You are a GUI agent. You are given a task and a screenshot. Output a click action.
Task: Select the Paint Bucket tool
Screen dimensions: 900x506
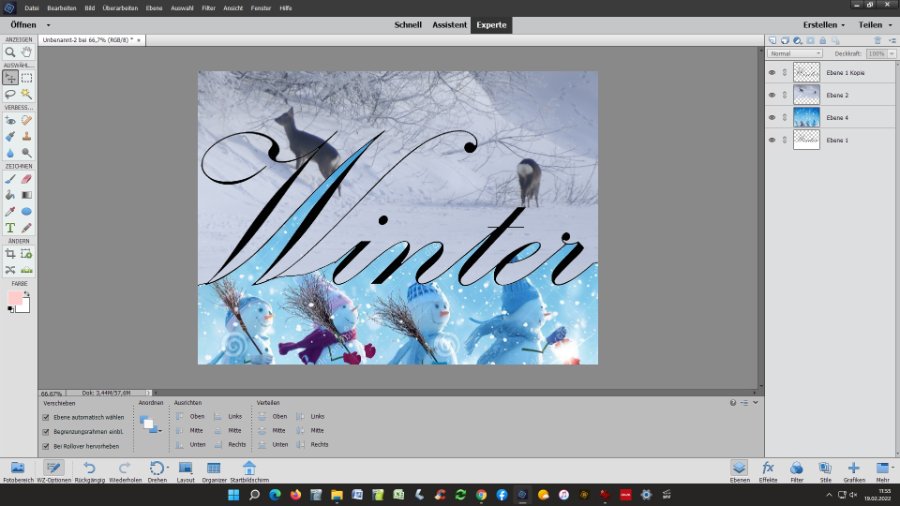(10, 195)
